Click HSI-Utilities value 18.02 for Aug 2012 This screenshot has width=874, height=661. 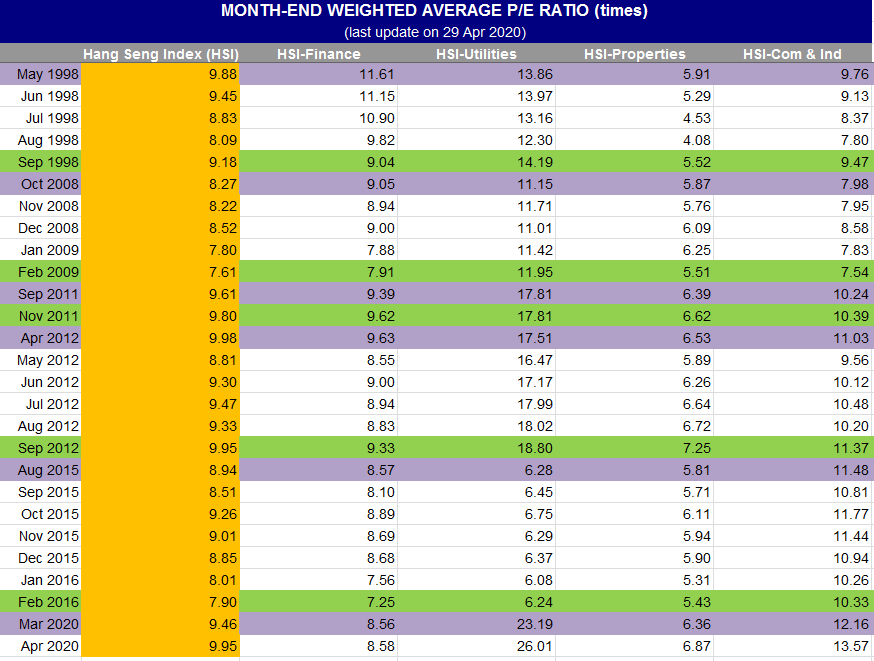[535, 426]
